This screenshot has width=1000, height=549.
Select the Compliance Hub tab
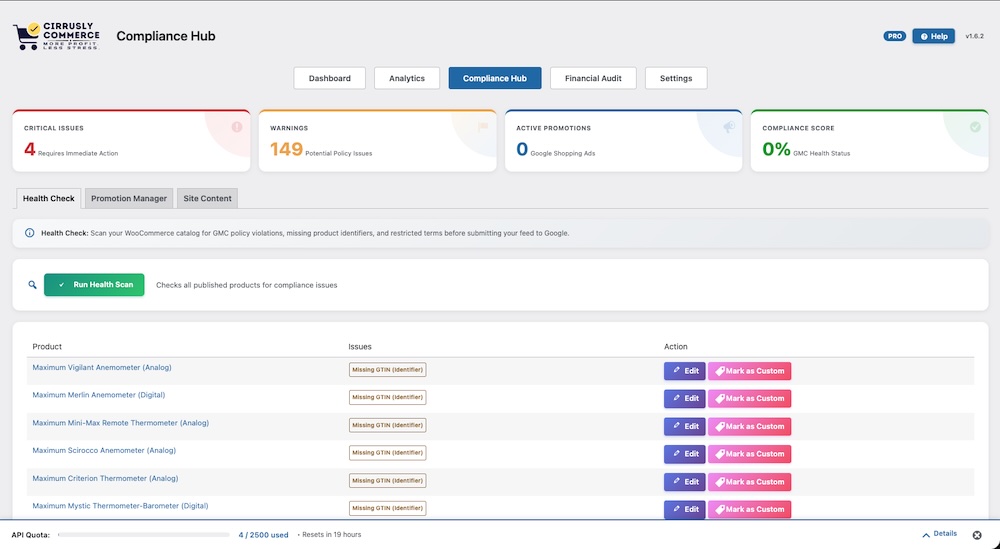[495, 78]
